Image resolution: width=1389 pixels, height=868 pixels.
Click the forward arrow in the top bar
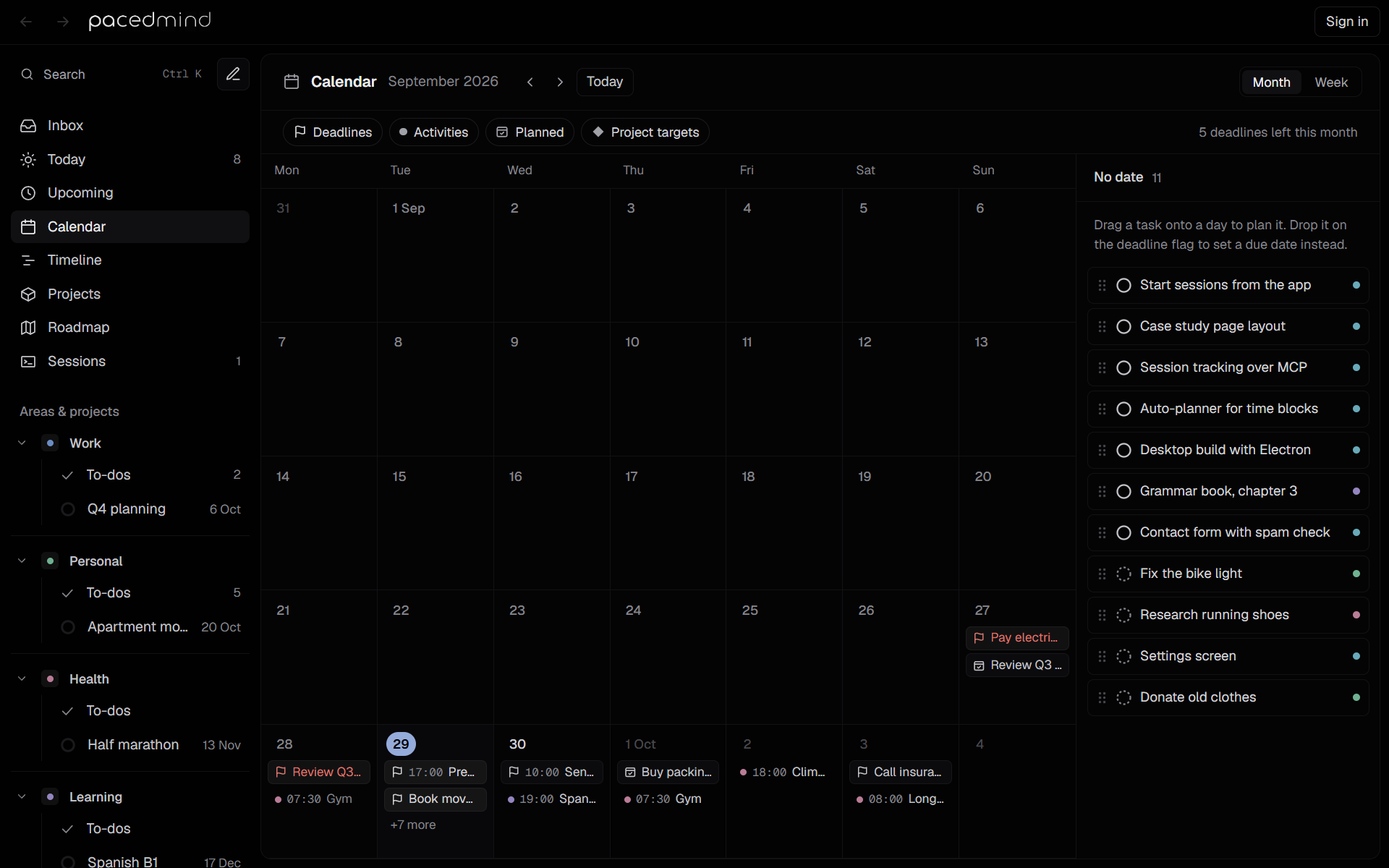click(x=63, y=22)
